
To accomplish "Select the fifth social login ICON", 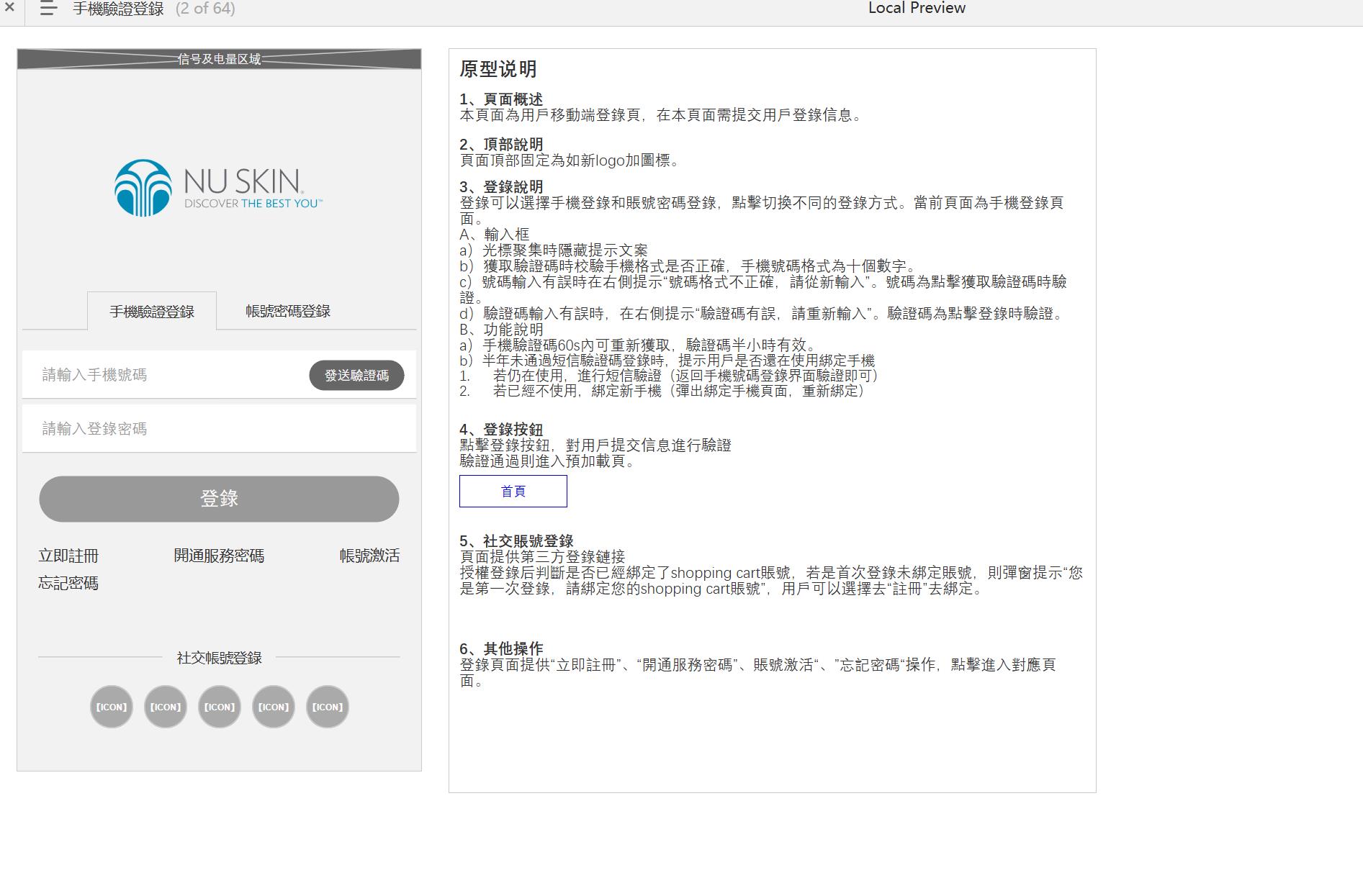I will (x=328, y=707).
